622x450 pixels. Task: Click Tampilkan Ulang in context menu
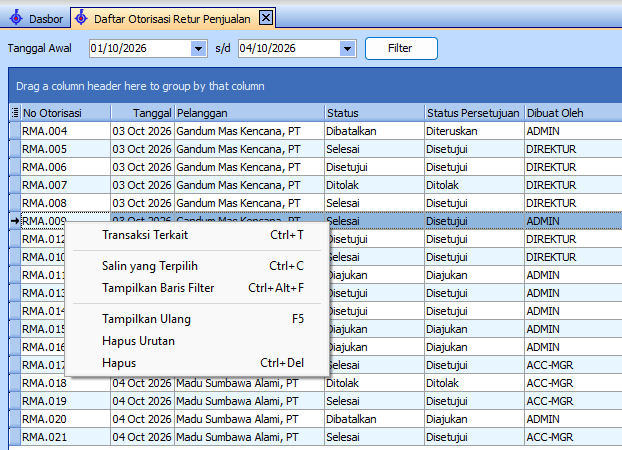coord(197,319)
